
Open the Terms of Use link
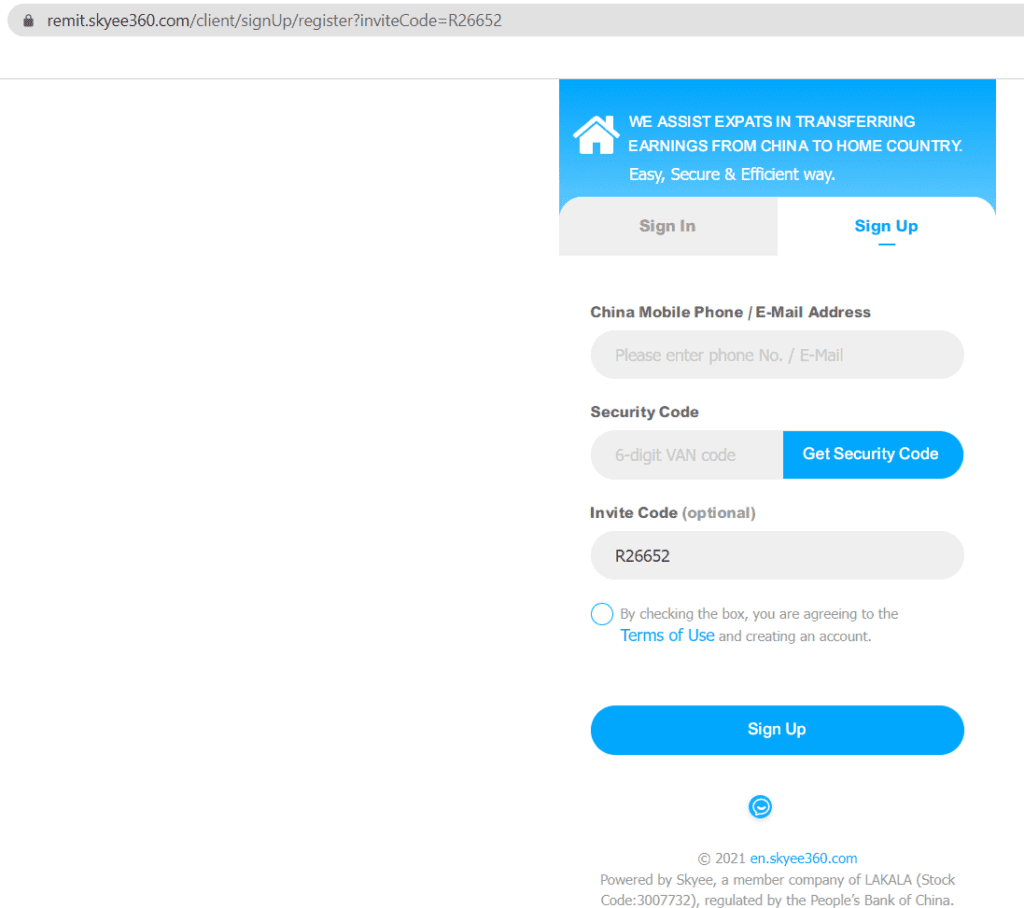click(667, 636)
